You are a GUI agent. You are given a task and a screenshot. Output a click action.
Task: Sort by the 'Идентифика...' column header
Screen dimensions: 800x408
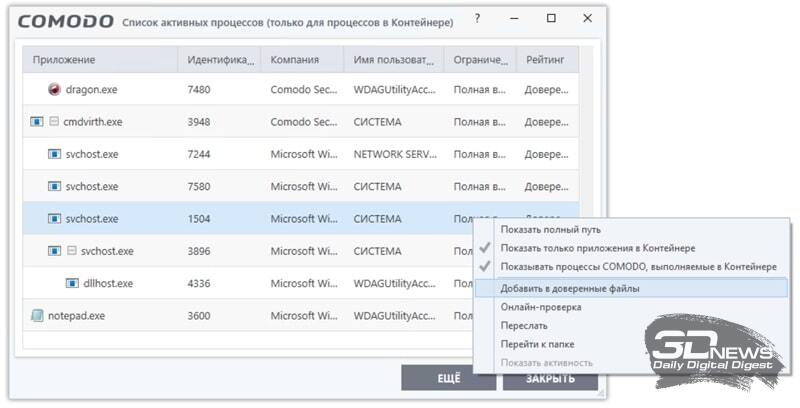click(x=219, y=60)
